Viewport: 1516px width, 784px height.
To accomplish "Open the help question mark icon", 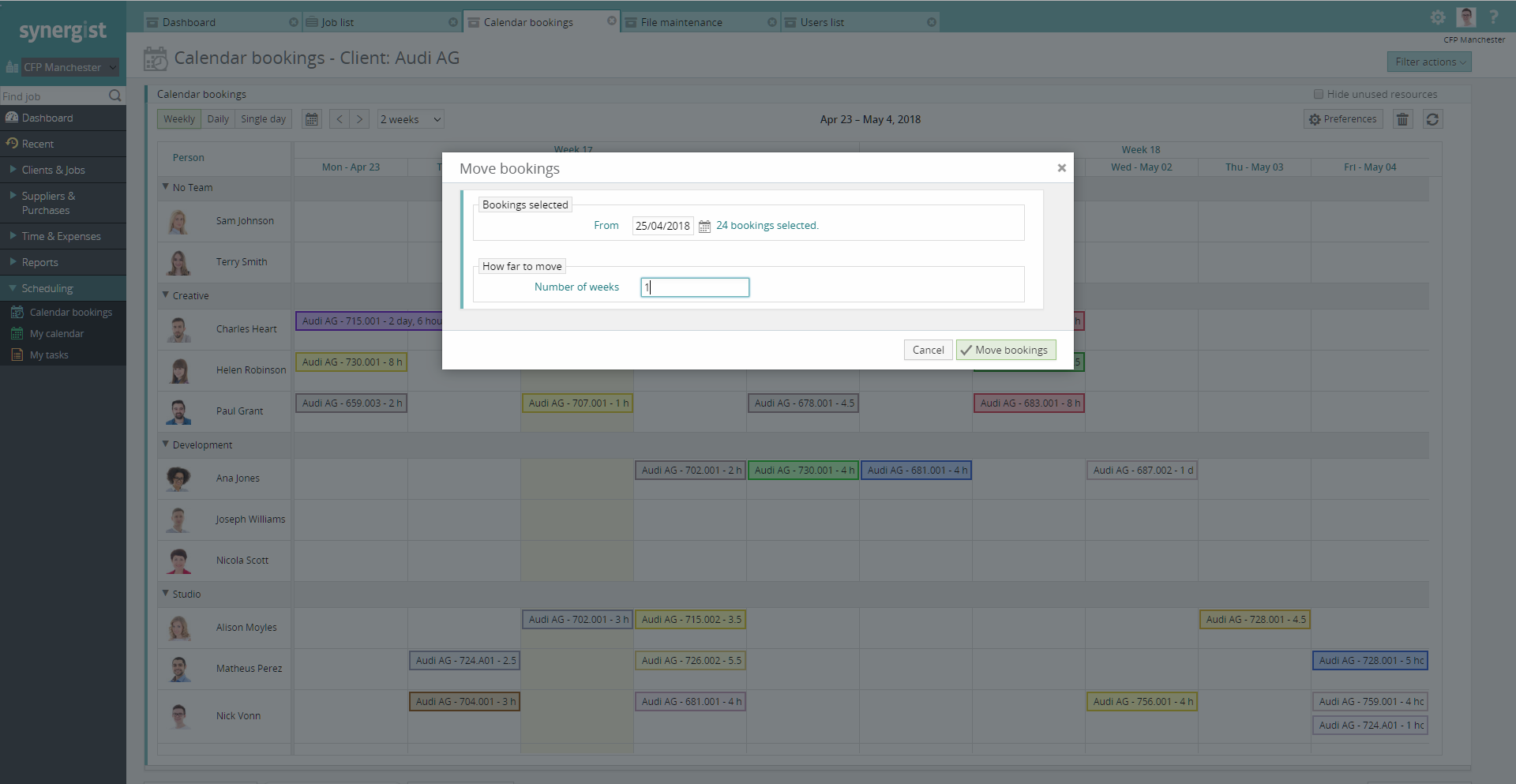I will point(1493,17).
